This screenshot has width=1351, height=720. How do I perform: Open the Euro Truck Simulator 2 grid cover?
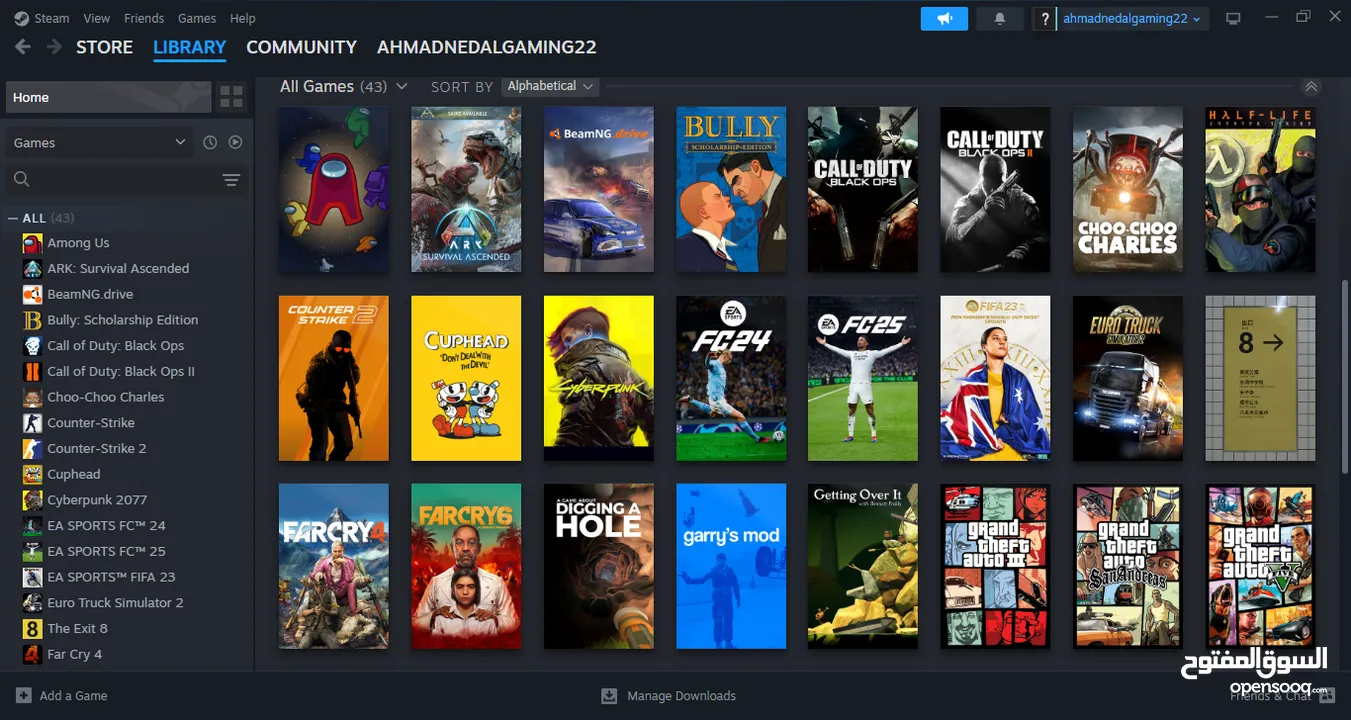pyautogui.click(x=1128, y=378)
